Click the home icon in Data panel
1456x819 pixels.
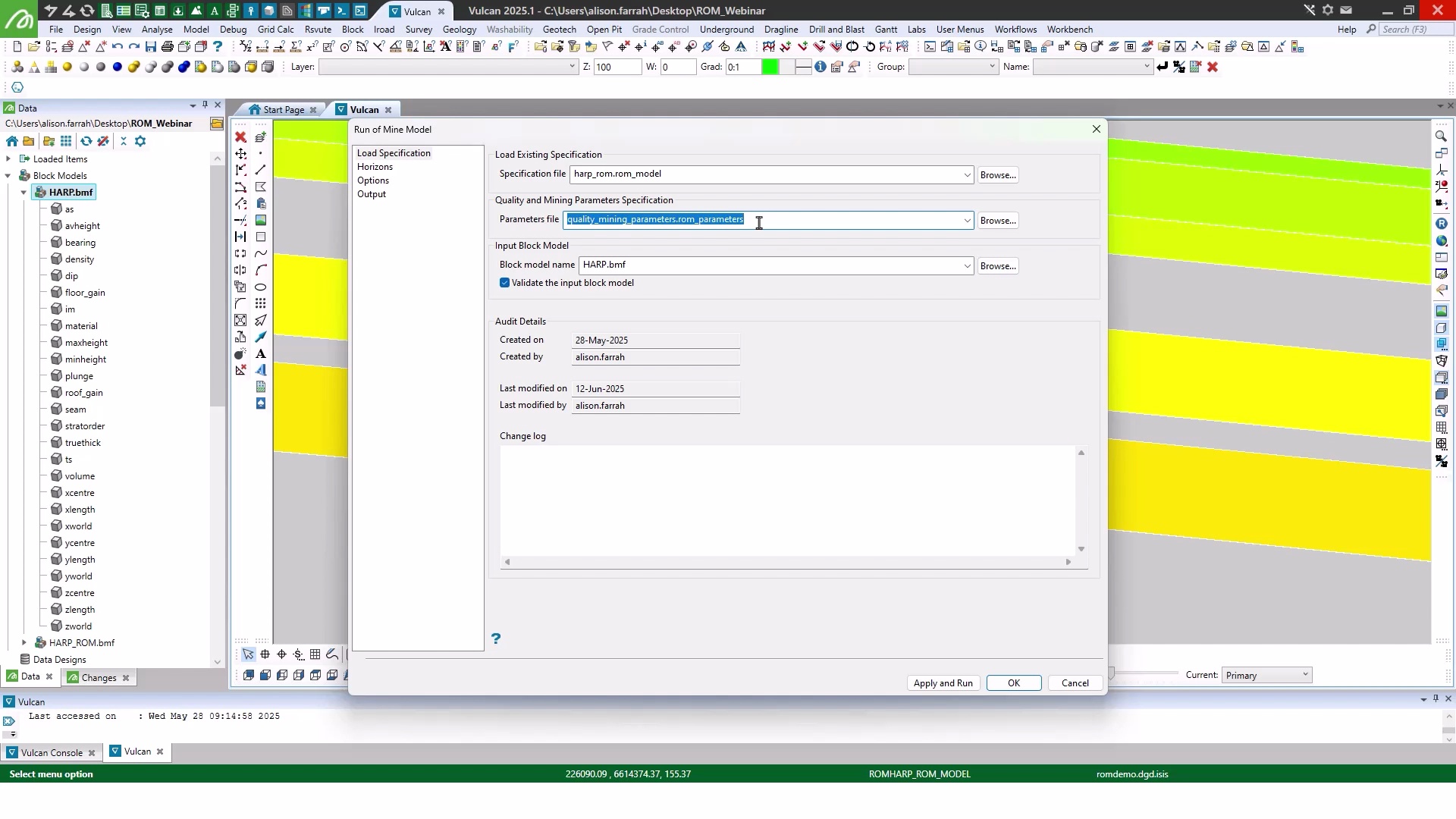[12, 141]
